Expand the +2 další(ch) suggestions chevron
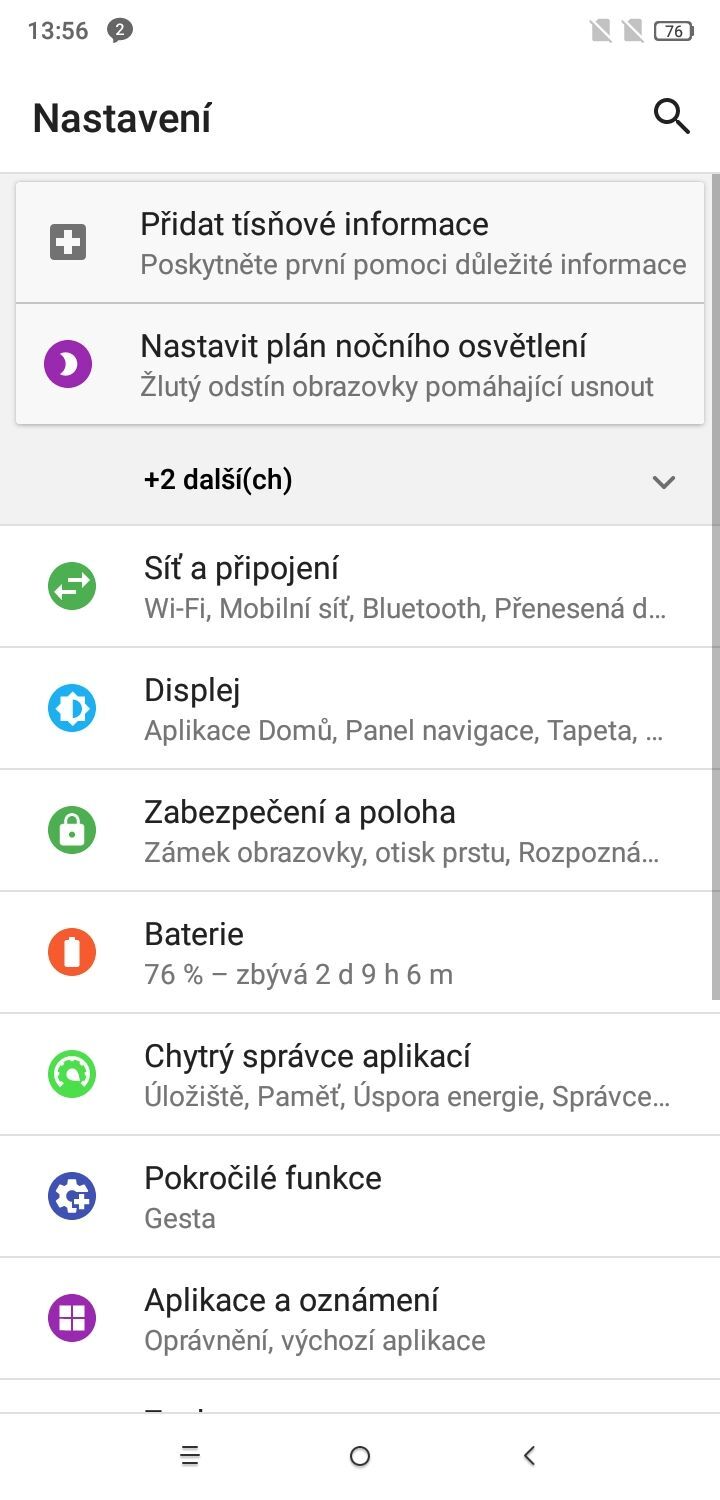 point(663,481)
